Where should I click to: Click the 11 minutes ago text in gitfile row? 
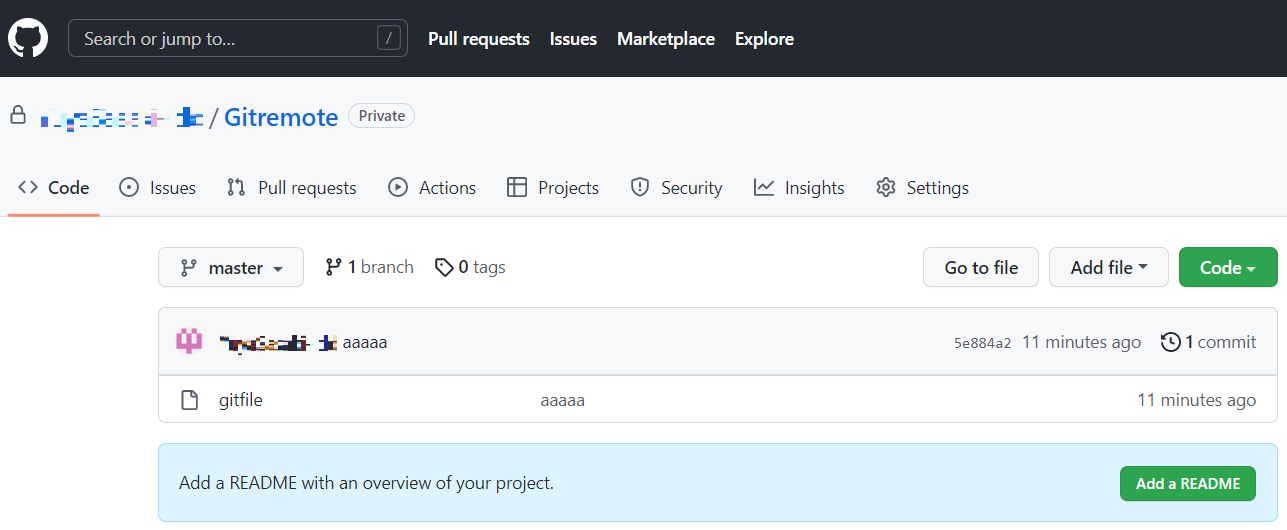1196,400
